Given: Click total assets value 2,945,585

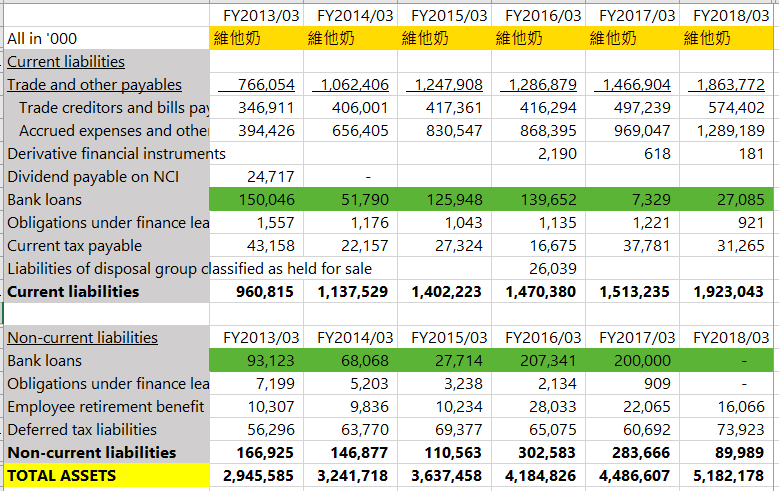Looking at the screenshot, I should pyautogui.click(x=256, y=476).
